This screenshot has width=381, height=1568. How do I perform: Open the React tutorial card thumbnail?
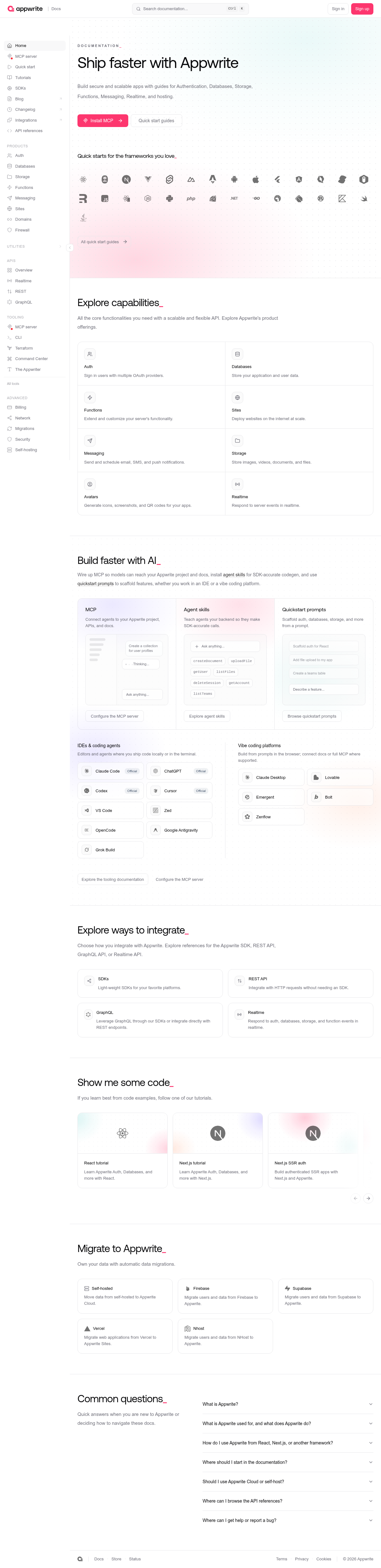[x=122, y=1133]
